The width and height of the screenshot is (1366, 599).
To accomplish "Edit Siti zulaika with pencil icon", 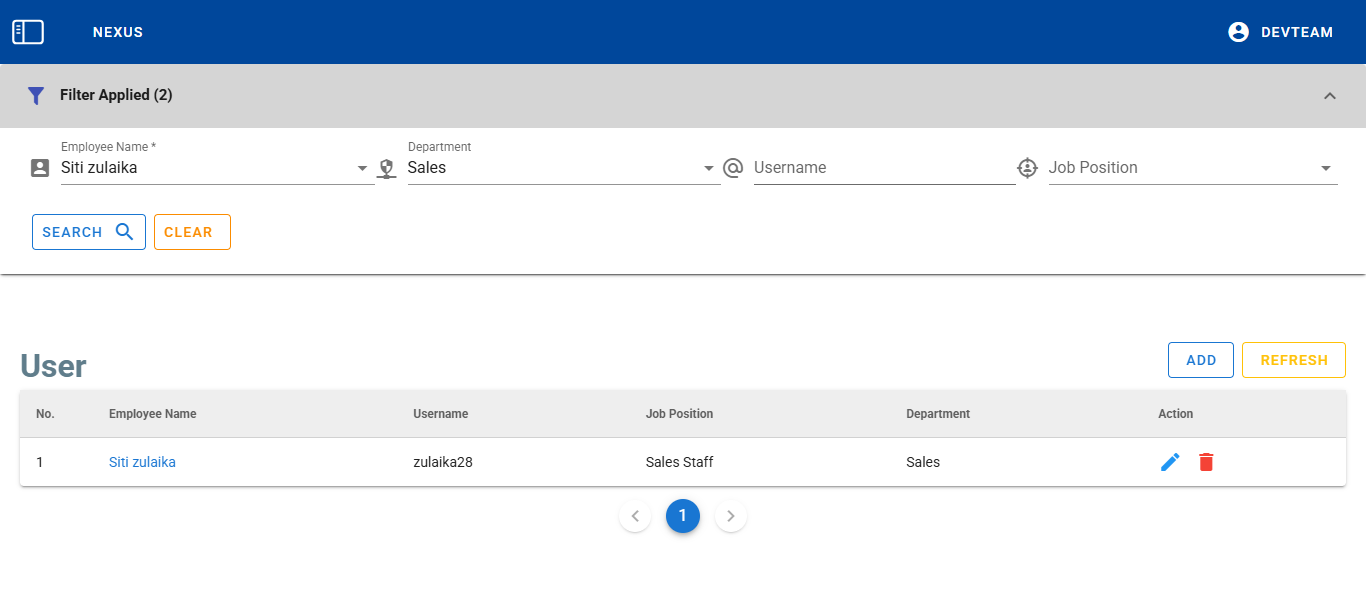I will point(1170,462).
